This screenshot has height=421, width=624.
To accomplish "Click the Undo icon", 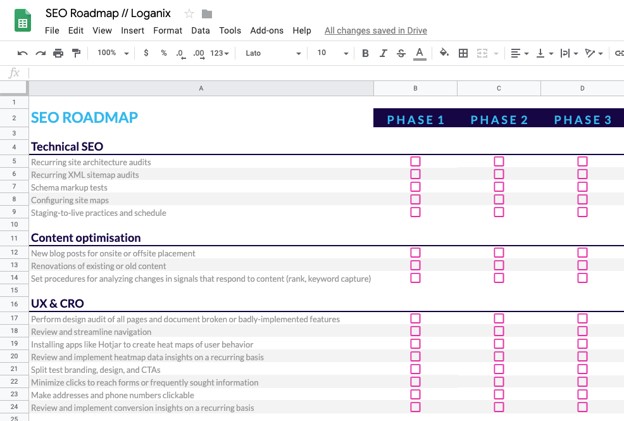I will pos(22,53).
